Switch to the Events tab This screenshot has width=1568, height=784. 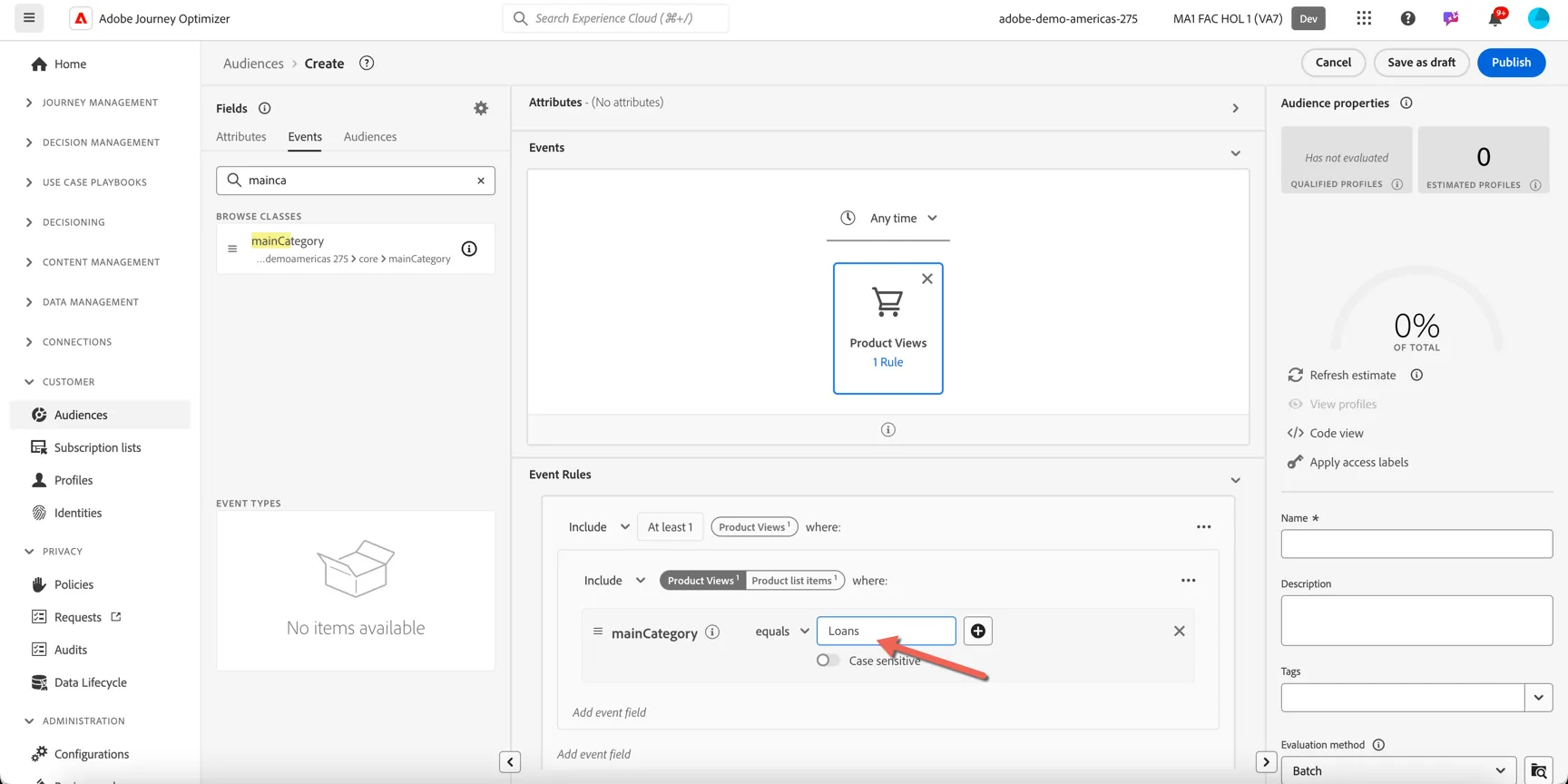(x=305, y=137)
